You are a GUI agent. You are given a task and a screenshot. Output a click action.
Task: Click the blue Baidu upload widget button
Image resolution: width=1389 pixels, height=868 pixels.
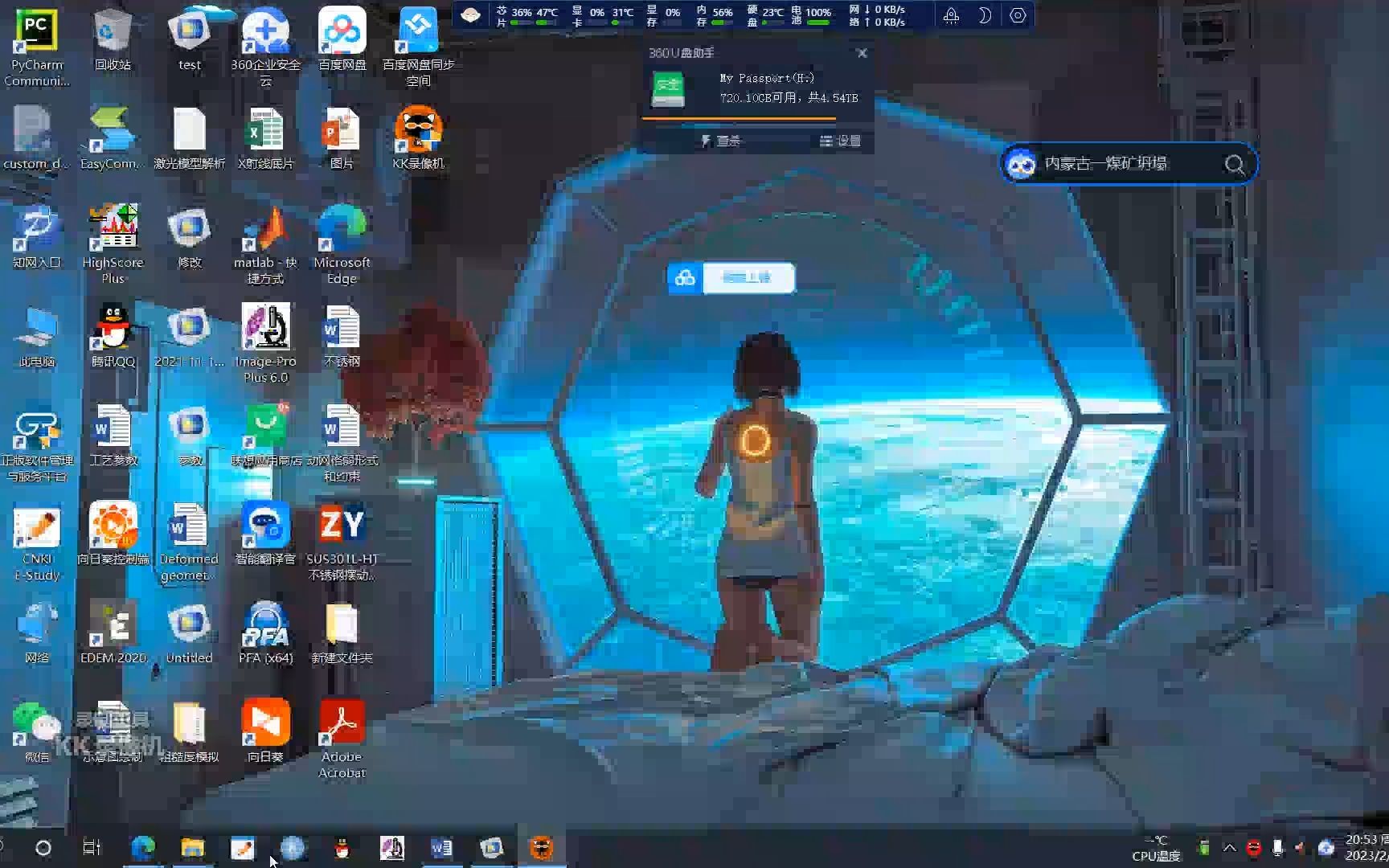tap(748, 278)
